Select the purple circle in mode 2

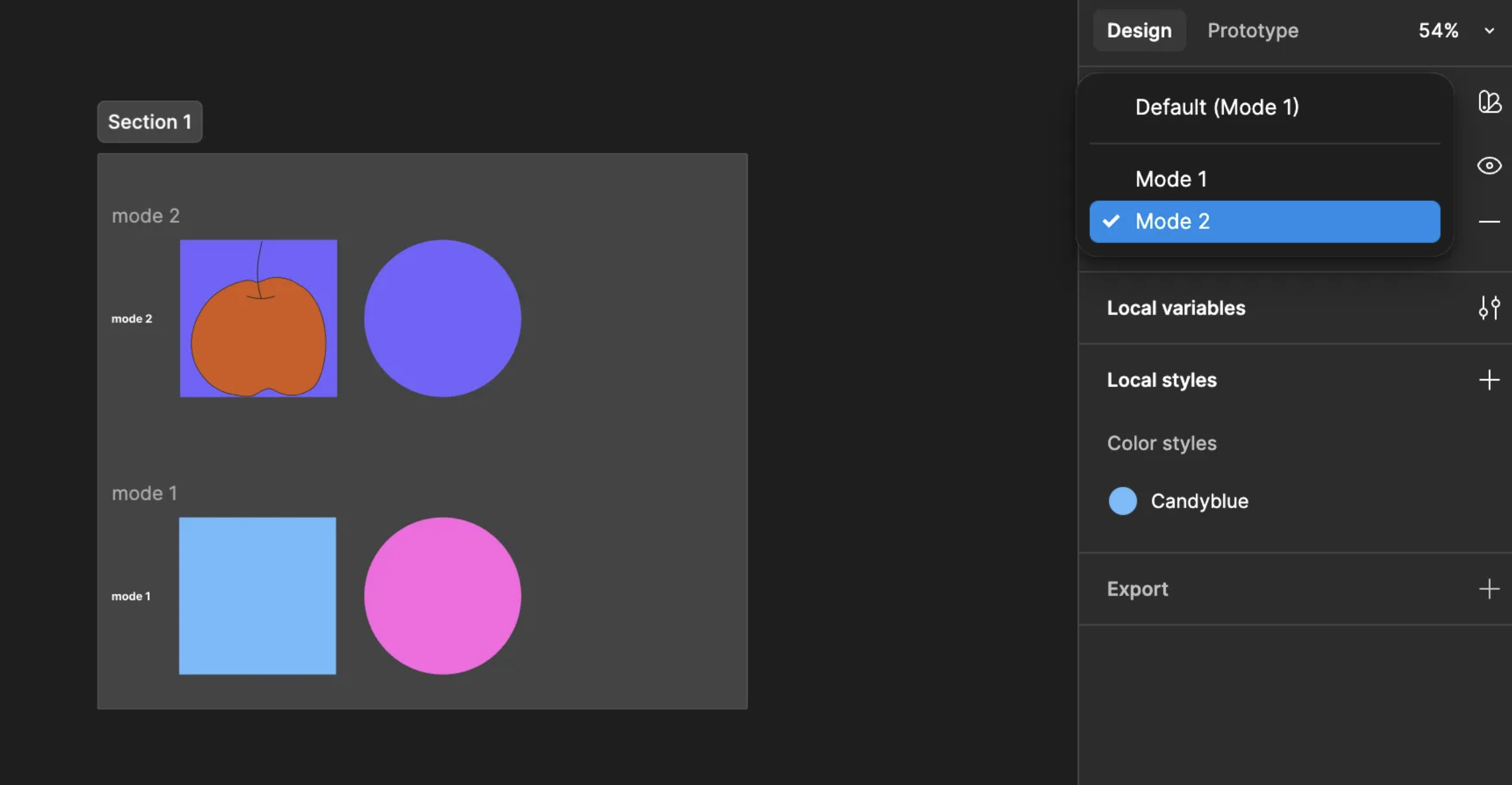click(442, 318)
